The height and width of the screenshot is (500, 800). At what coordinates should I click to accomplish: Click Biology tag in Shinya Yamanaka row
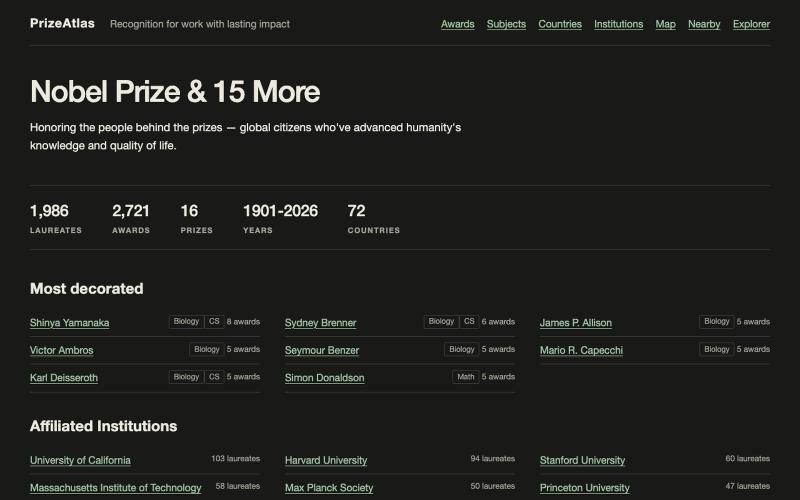click(x=186, y=321)
